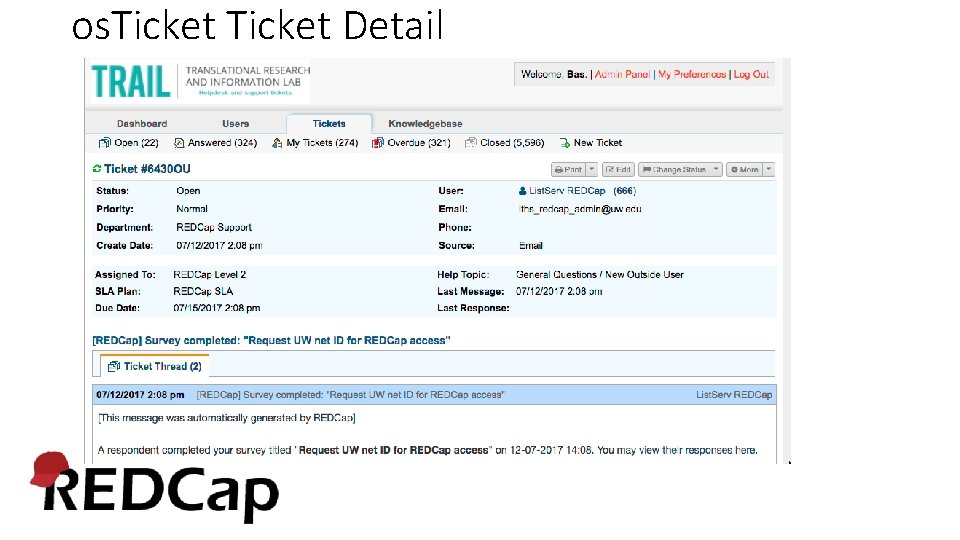
Task: Click assignee REDCap Level 2
Action: [209, 275]
